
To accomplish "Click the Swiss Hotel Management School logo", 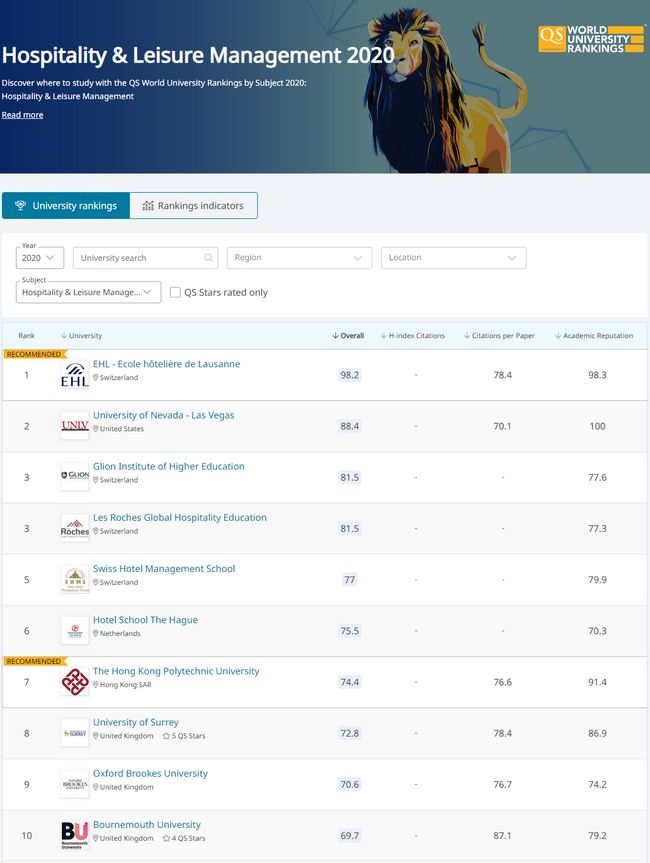I will click(x=75, y=580).
